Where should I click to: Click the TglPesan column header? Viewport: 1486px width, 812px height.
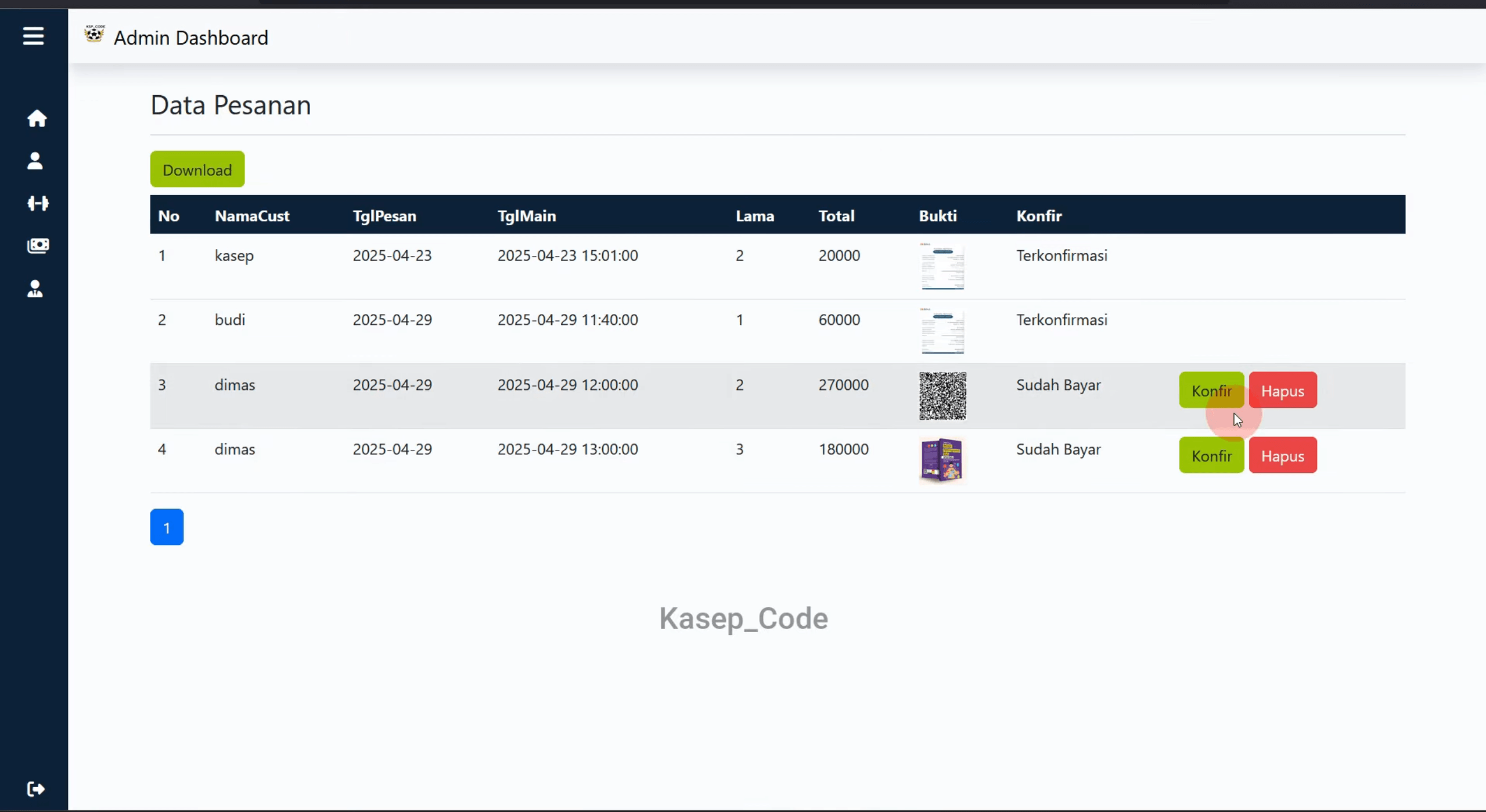click(384, 216)
